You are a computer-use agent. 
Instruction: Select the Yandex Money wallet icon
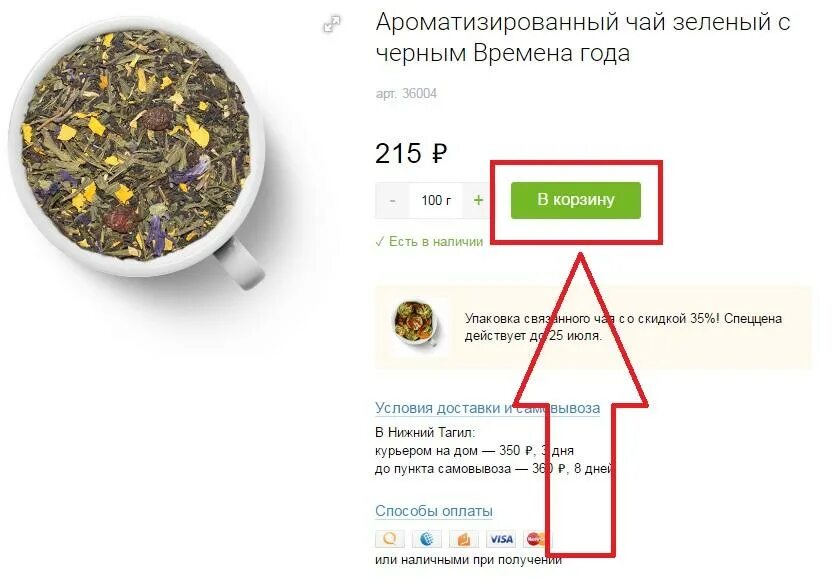pyautogui.click(x=463, y=539)
